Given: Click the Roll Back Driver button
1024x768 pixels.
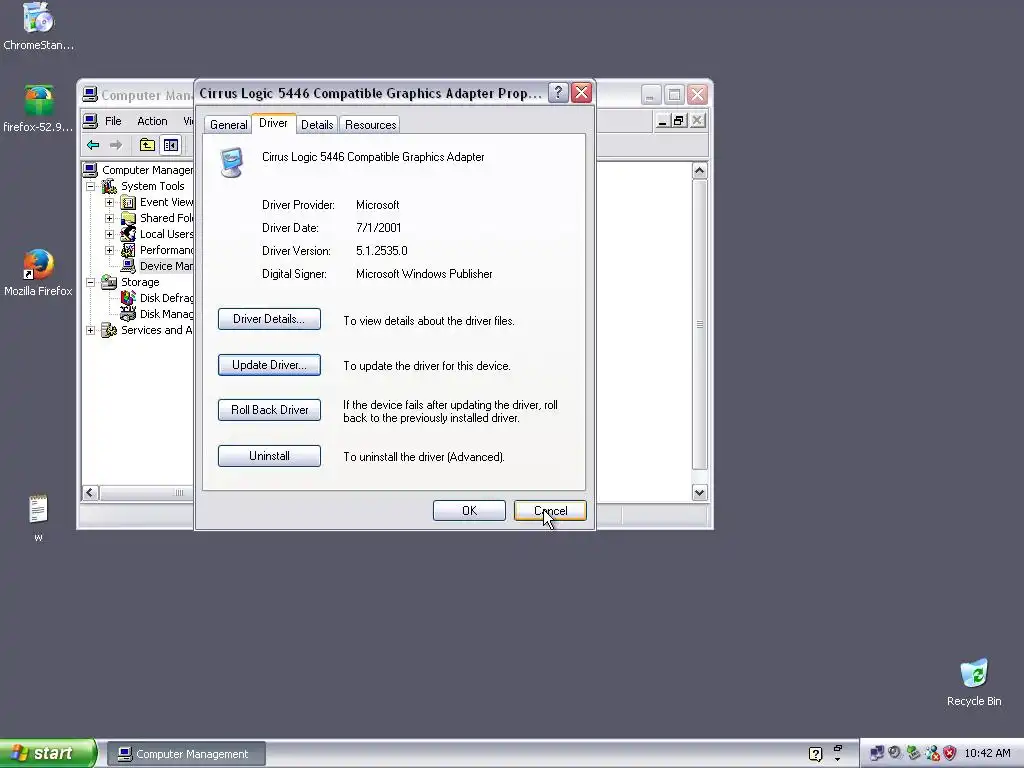Looking at the screenshot, I should pos(269,410).
